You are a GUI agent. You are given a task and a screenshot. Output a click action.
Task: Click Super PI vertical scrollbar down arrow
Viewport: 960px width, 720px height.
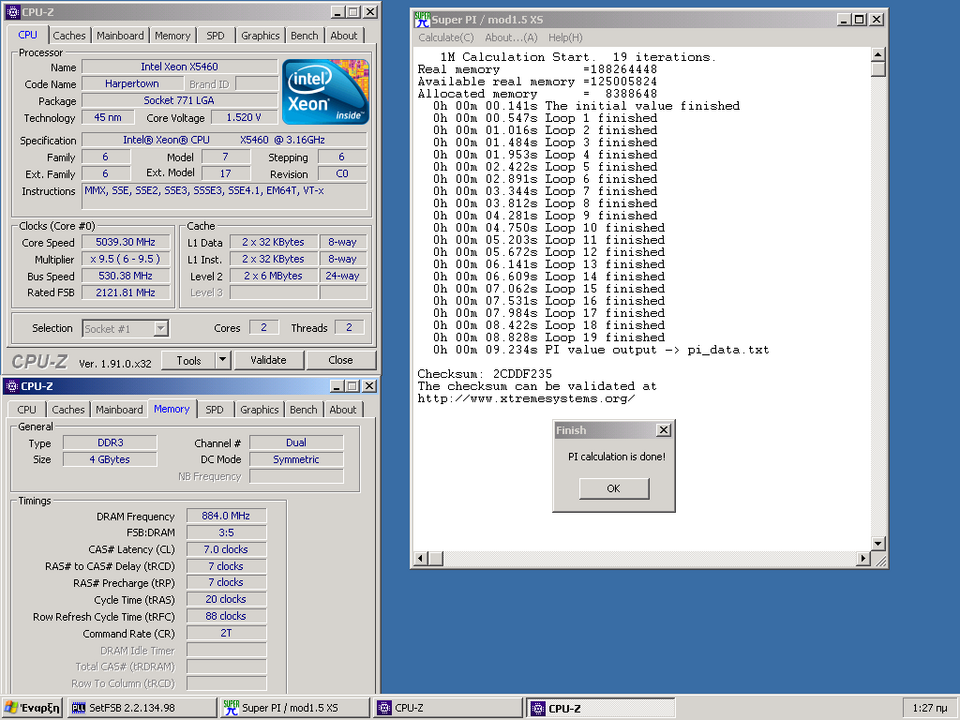pyautogui.click(x=878, y=544)
